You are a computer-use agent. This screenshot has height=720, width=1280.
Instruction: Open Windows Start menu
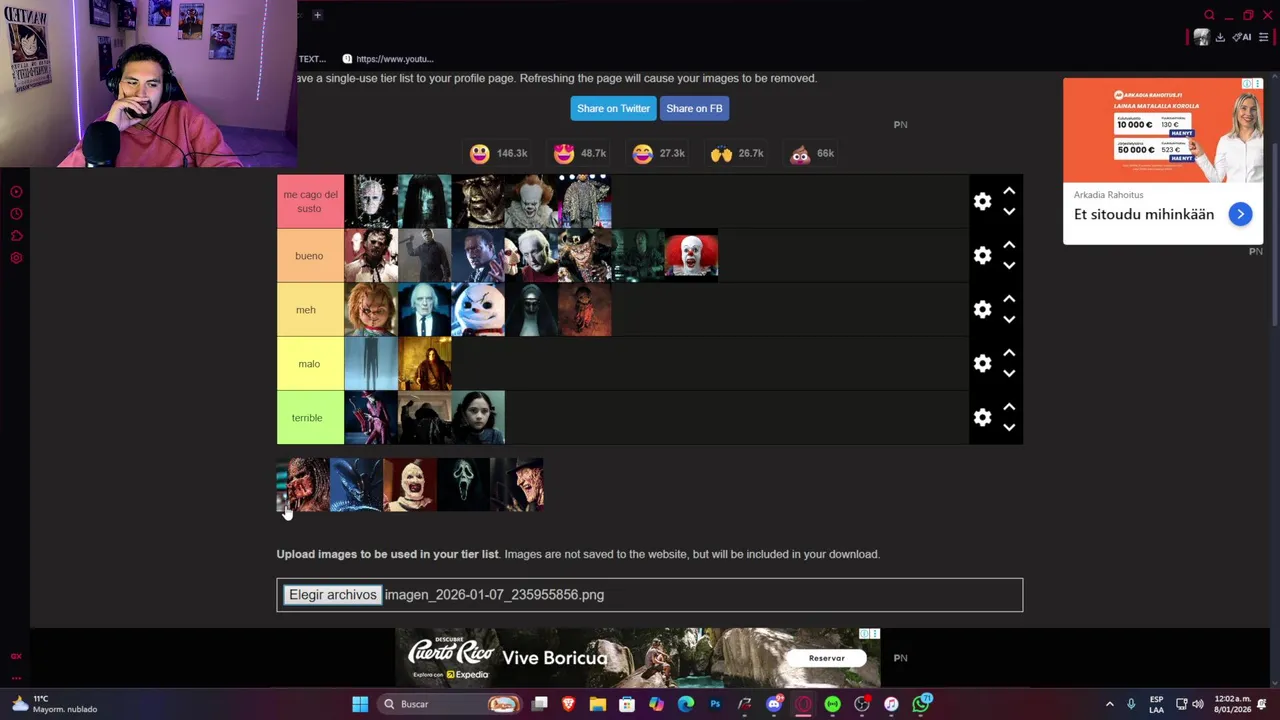tap(360, 704)
